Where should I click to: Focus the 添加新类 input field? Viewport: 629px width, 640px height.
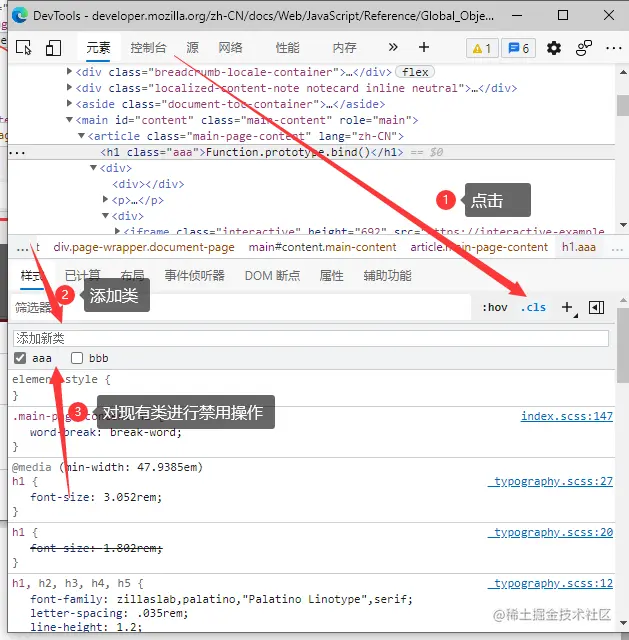tap(311, 338)
